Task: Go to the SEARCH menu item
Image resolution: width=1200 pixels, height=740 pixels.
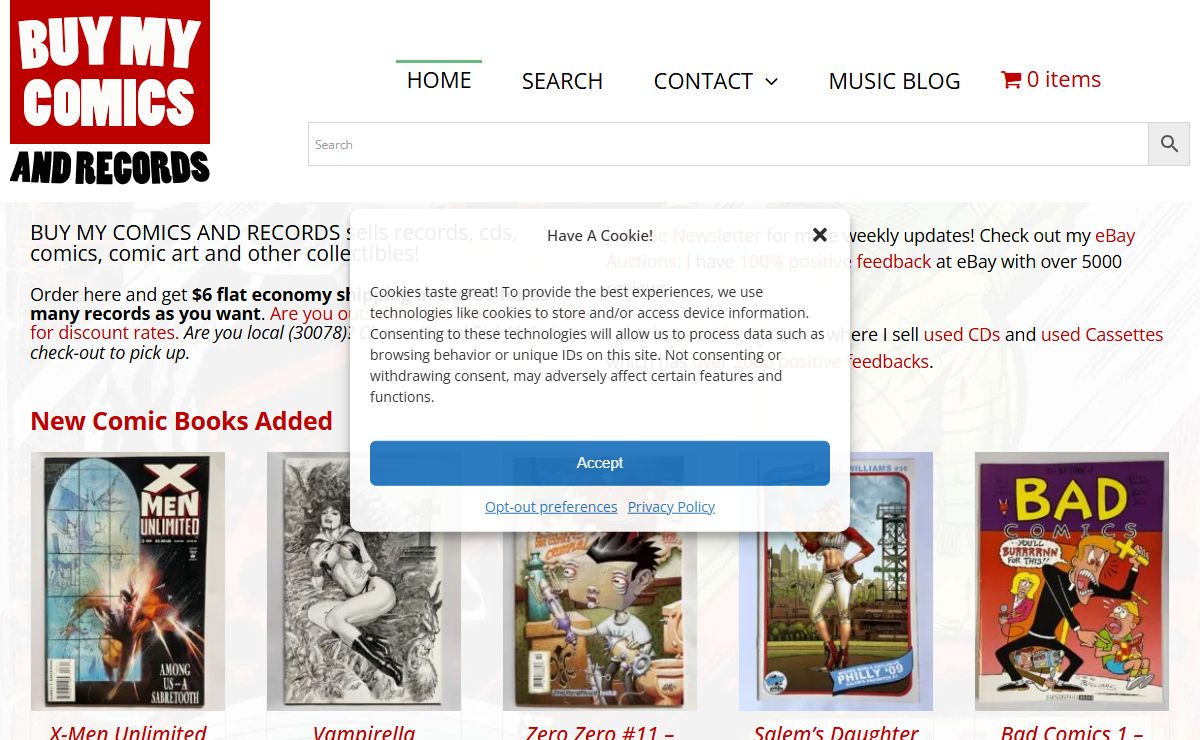Action: [562, 81]
